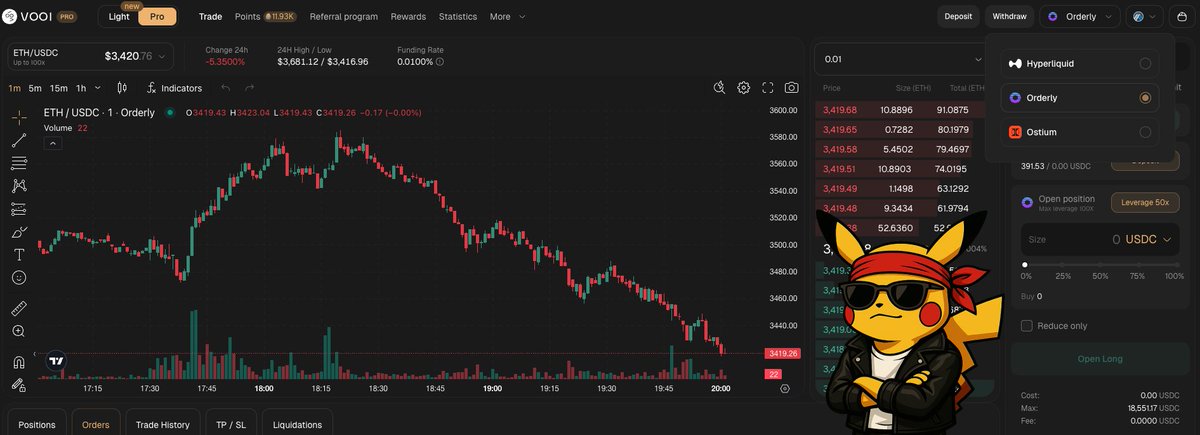Open chart settings gear
1200x435 pixels.
[x=744, y=88]
